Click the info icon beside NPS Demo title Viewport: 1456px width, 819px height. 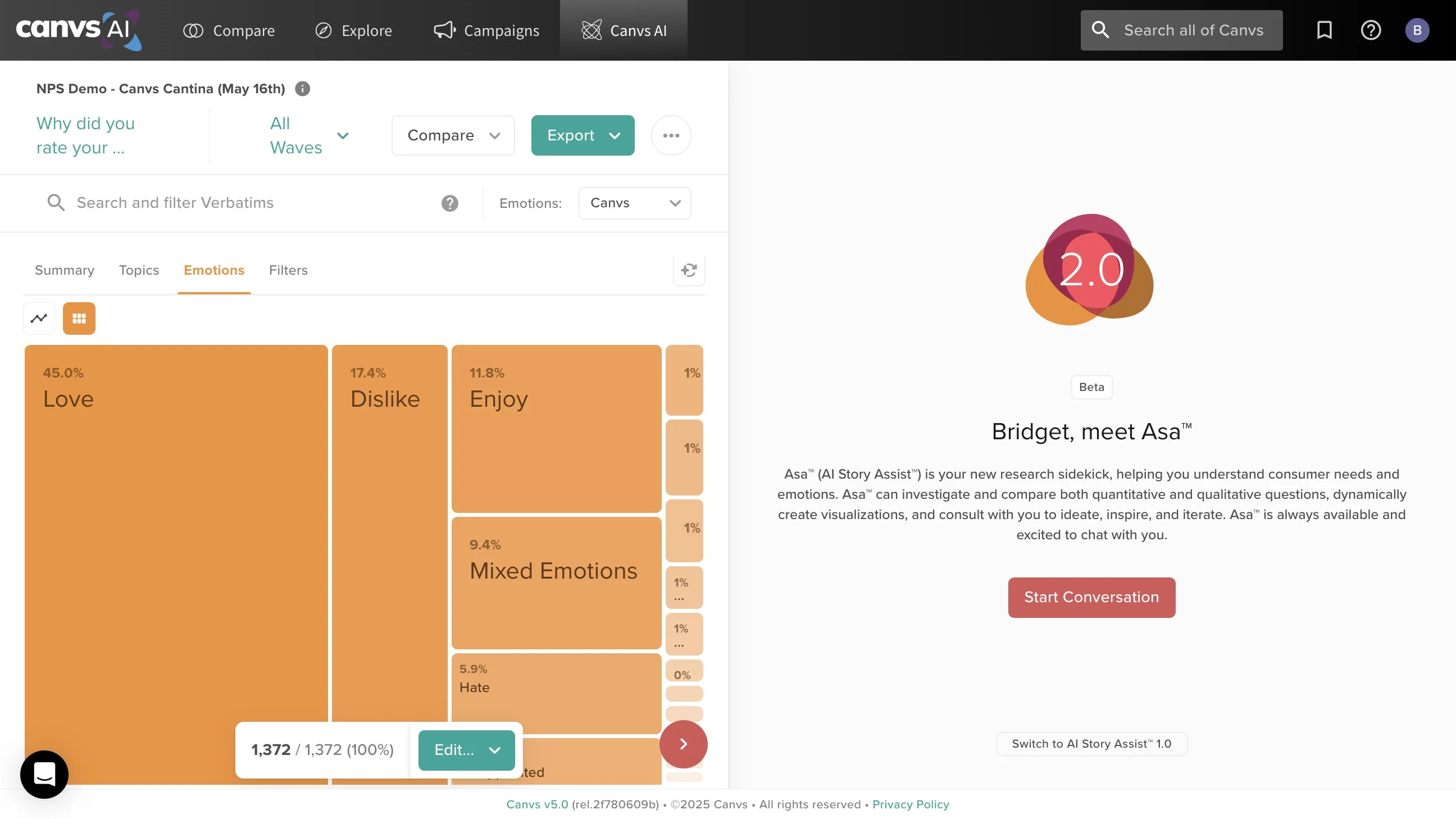click(x=302, y=89)
